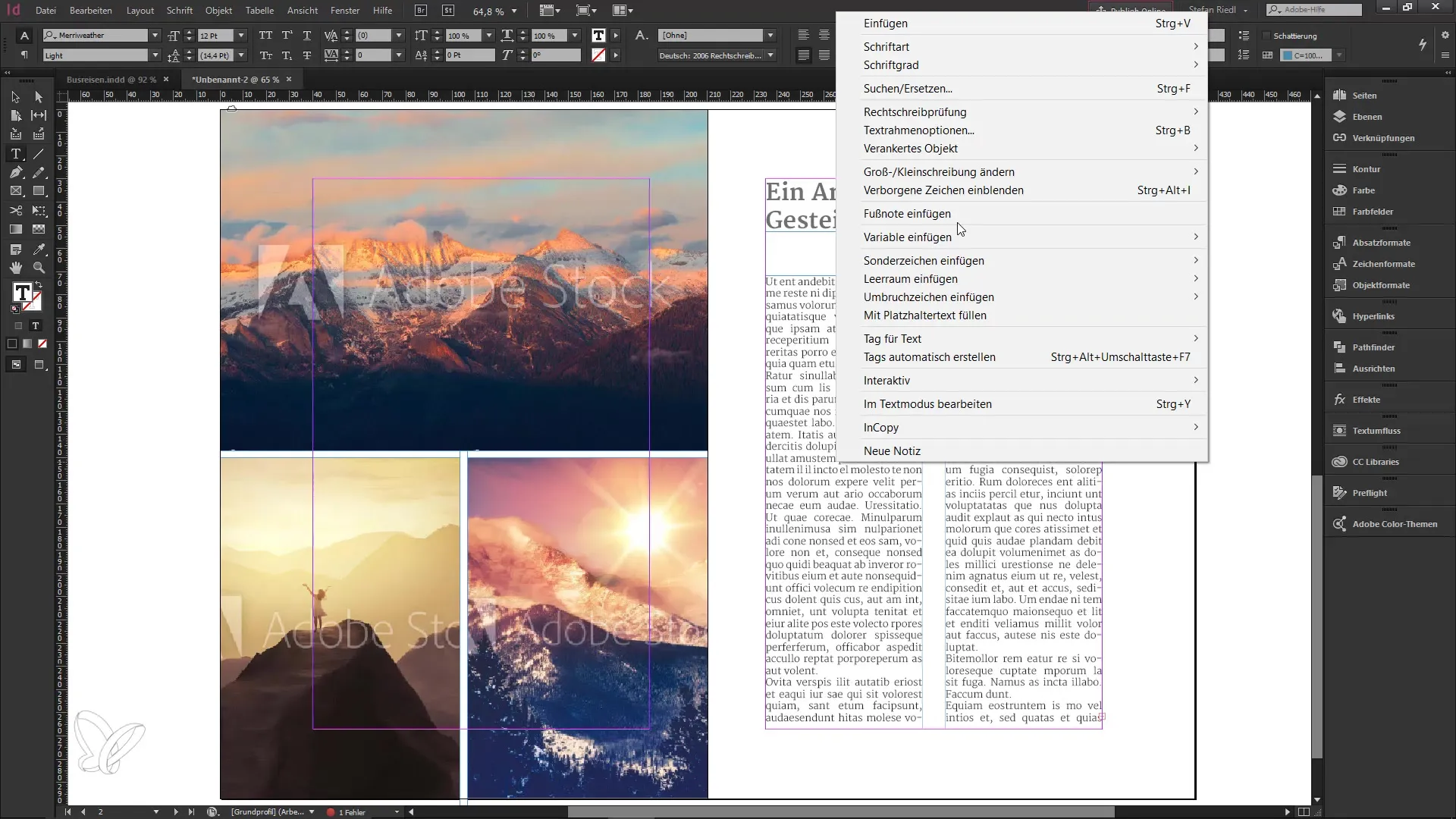Select the Hand tool
Viewport: 1456px width, 819px height.
pos(15,268)
